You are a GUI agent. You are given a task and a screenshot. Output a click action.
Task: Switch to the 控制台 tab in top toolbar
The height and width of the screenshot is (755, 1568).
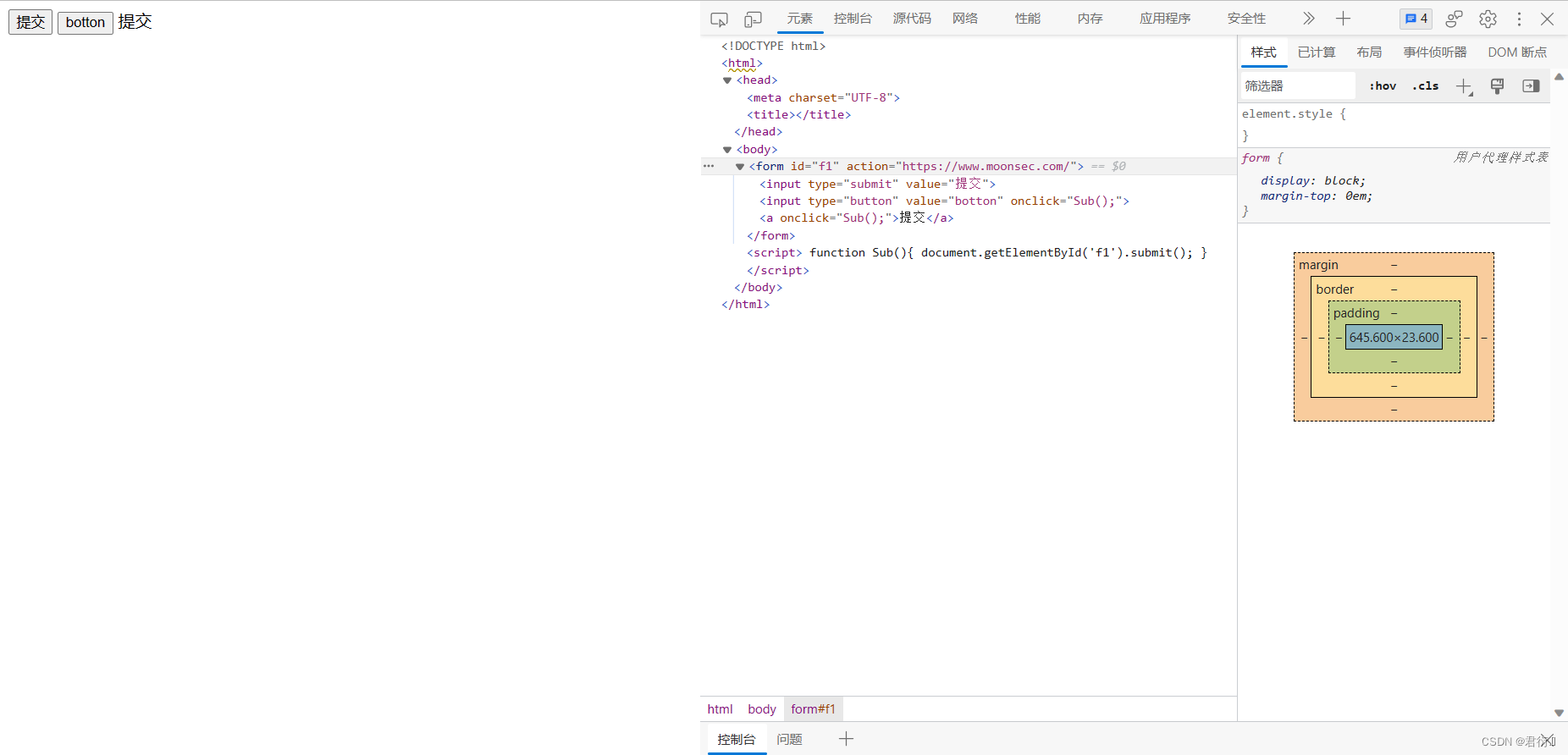tap(853, 19)
